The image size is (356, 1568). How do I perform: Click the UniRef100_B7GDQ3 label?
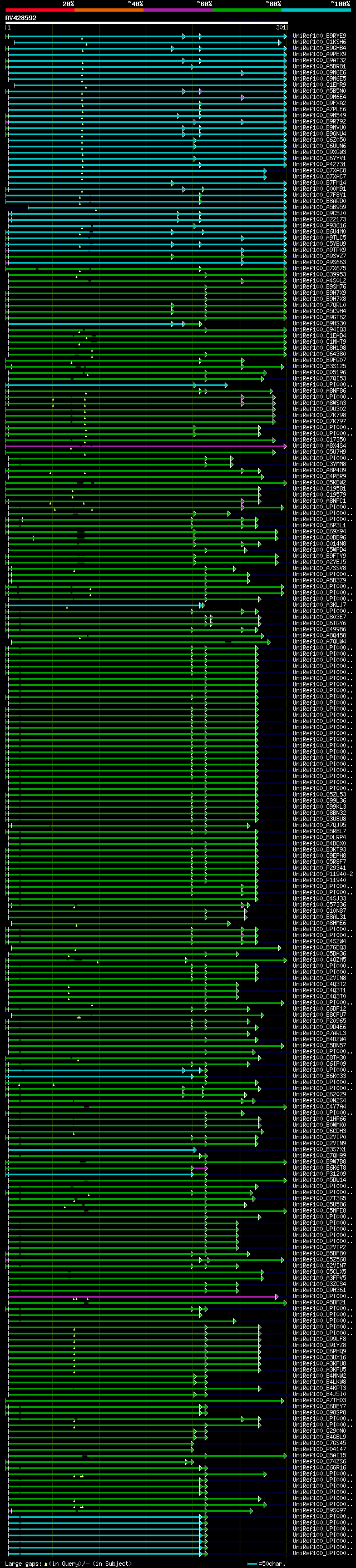pos(319,948)
